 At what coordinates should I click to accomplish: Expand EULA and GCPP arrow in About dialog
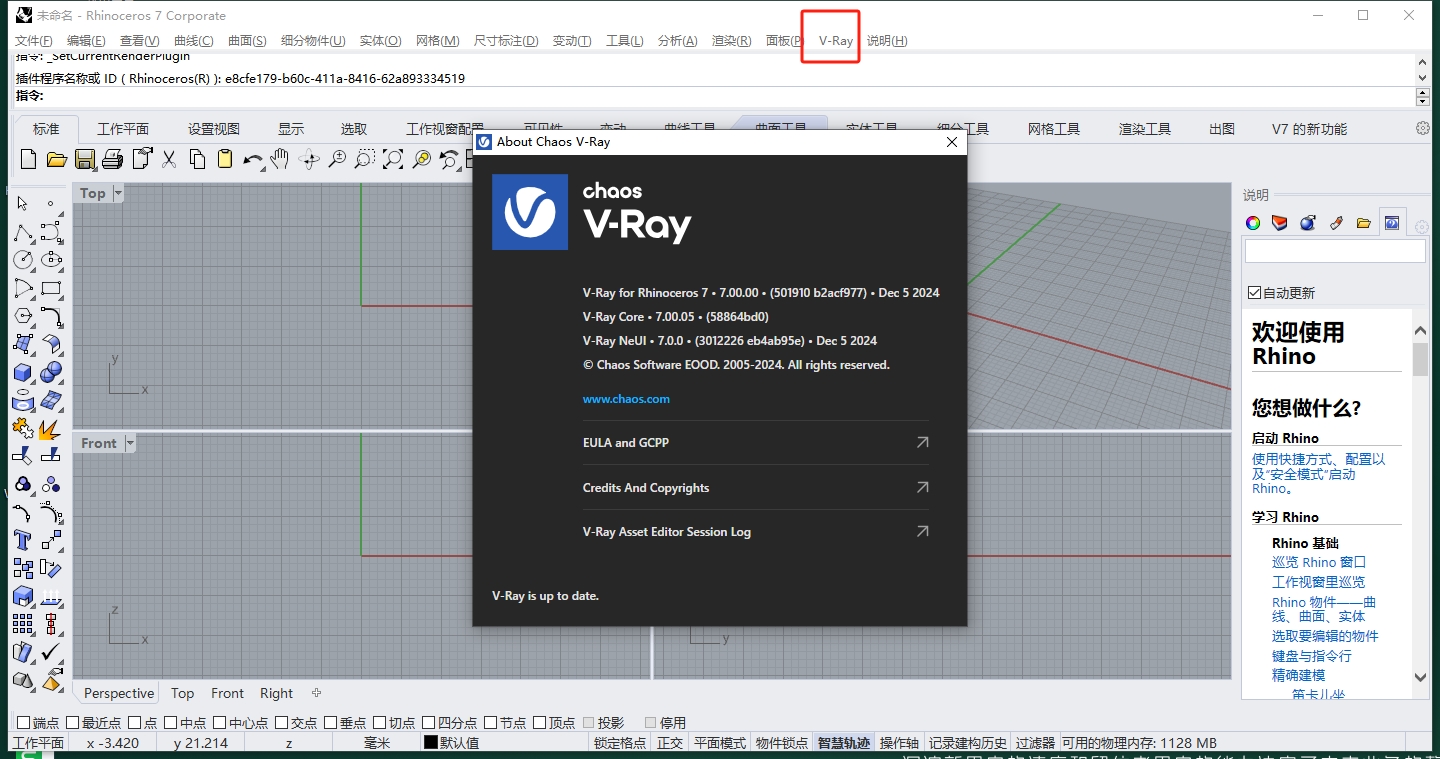[x=922, y=442]
